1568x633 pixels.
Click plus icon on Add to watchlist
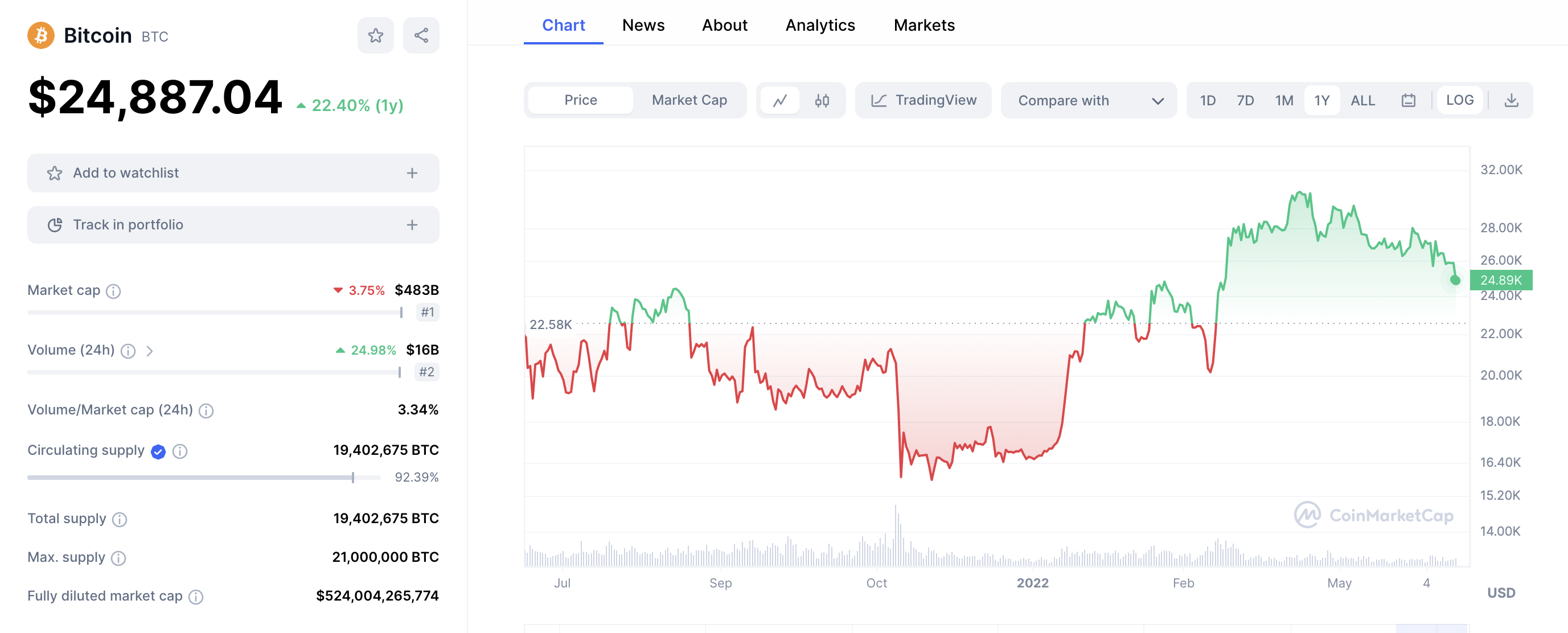412,174
